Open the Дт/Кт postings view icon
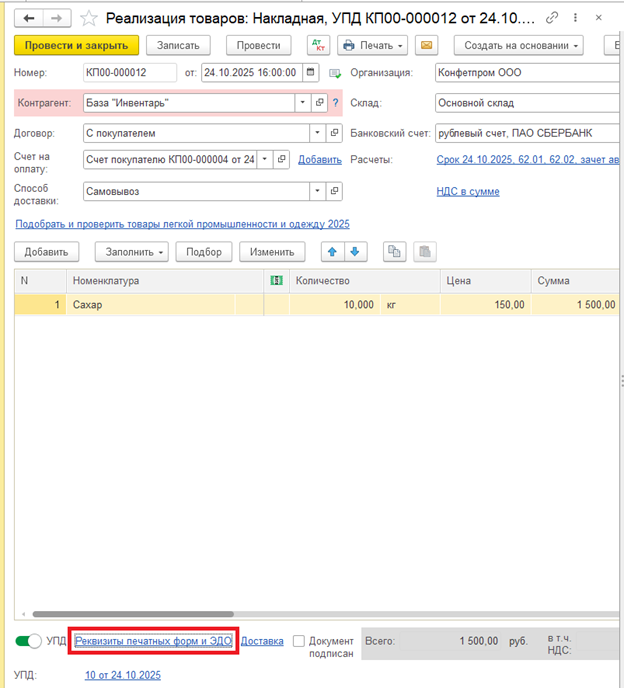Screen dimensions: 624x688 click(318, 45)
